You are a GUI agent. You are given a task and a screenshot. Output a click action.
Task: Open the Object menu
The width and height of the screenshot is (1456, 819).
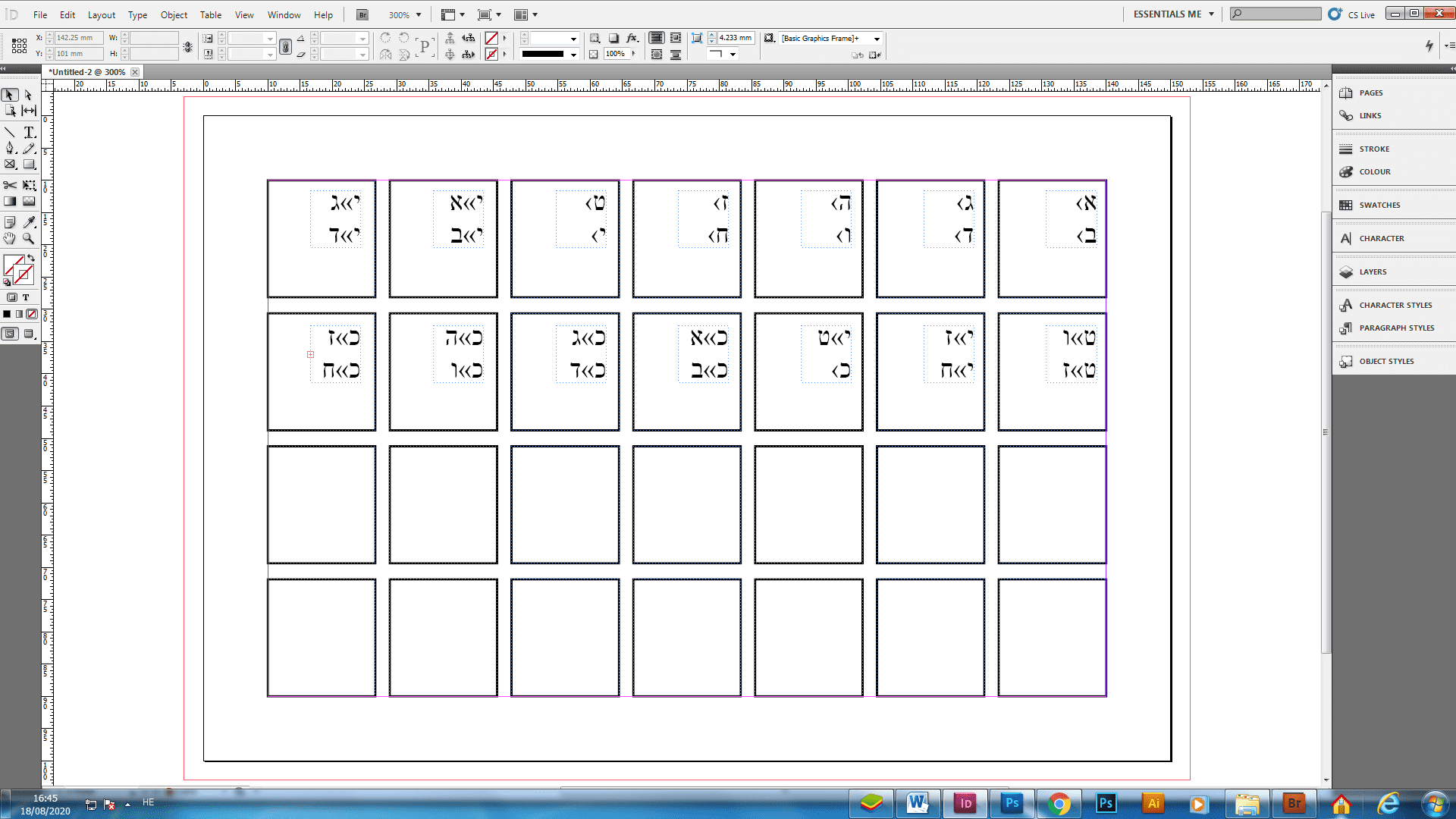click(174, 14)
